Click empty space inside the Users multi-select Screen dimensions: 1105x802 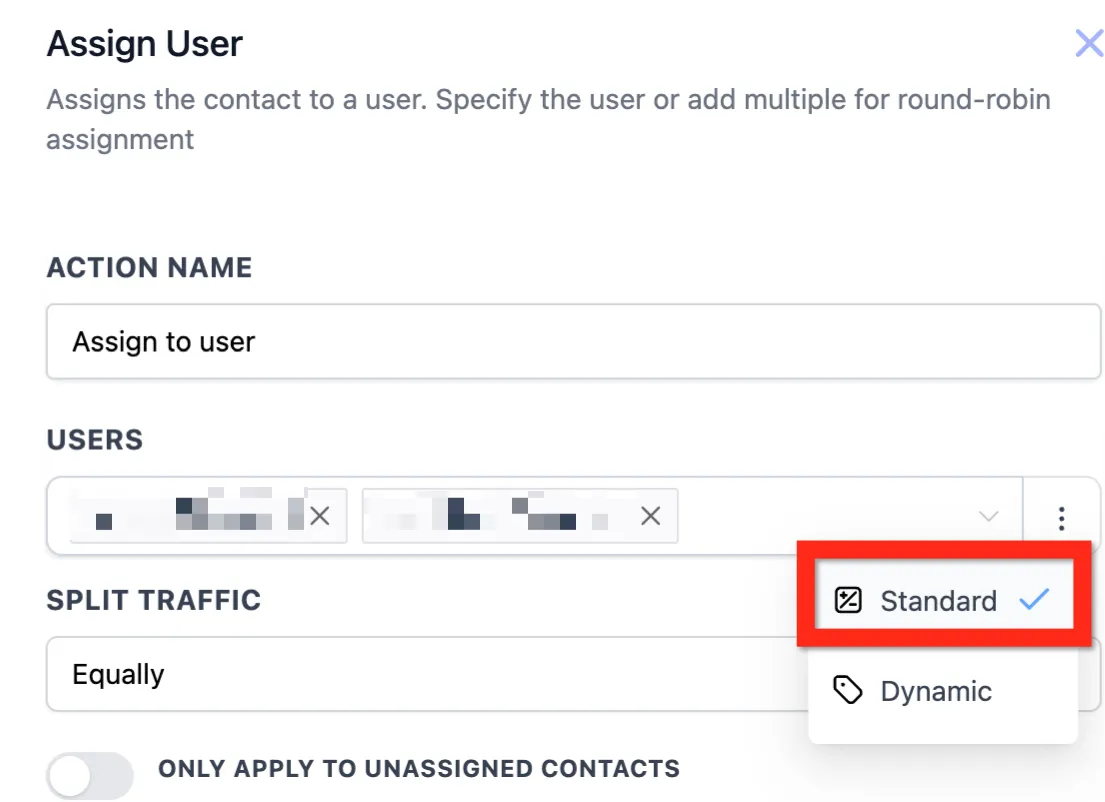coord(825,517)
